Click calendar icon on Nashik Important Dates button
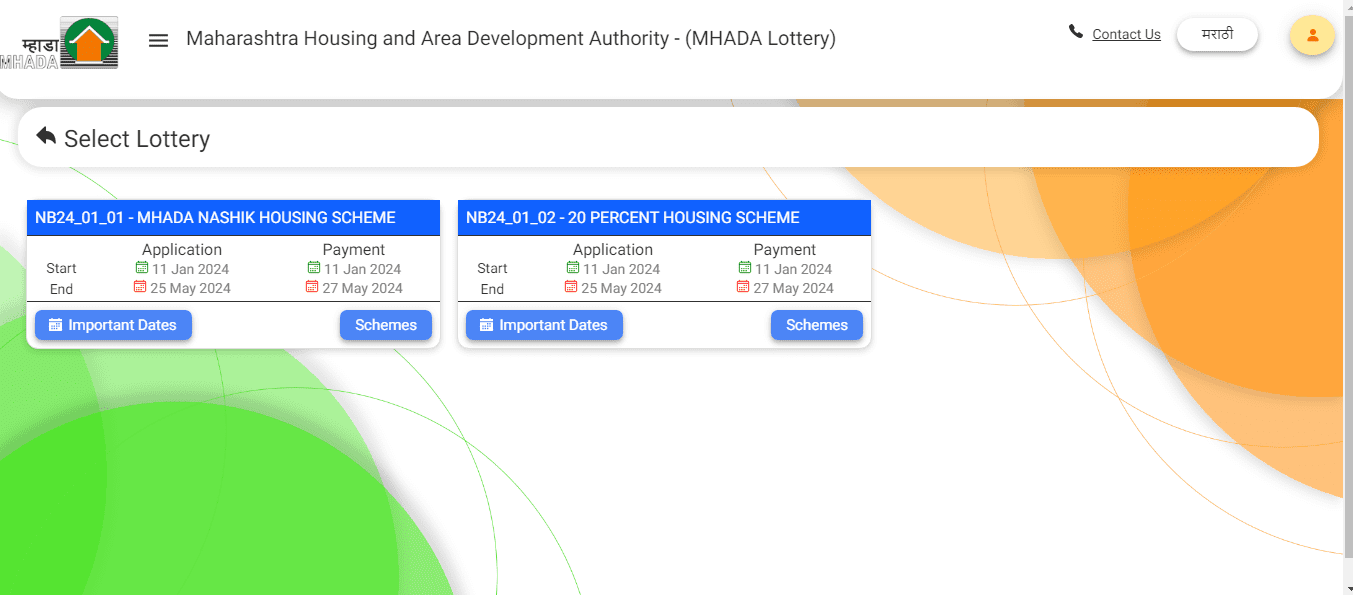This screenshot has height=595, width=1353. click(55, 325)
